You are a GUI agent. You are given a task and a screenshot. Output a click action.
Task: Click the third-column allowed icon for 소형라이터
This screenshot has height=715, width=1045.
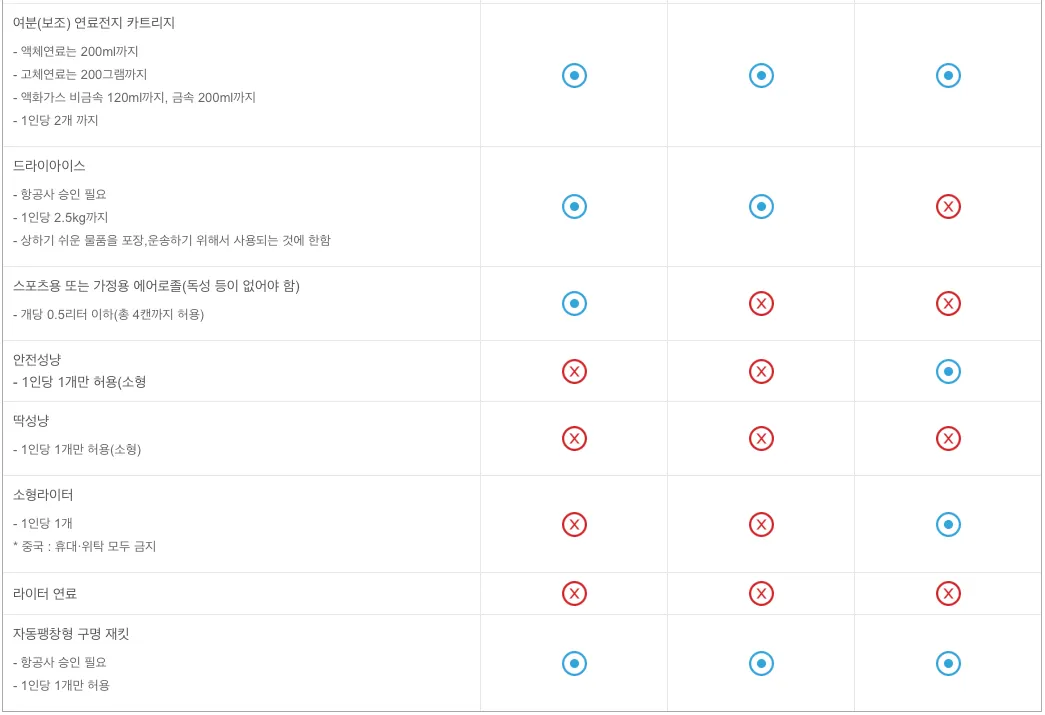click(x=948, y=524)
